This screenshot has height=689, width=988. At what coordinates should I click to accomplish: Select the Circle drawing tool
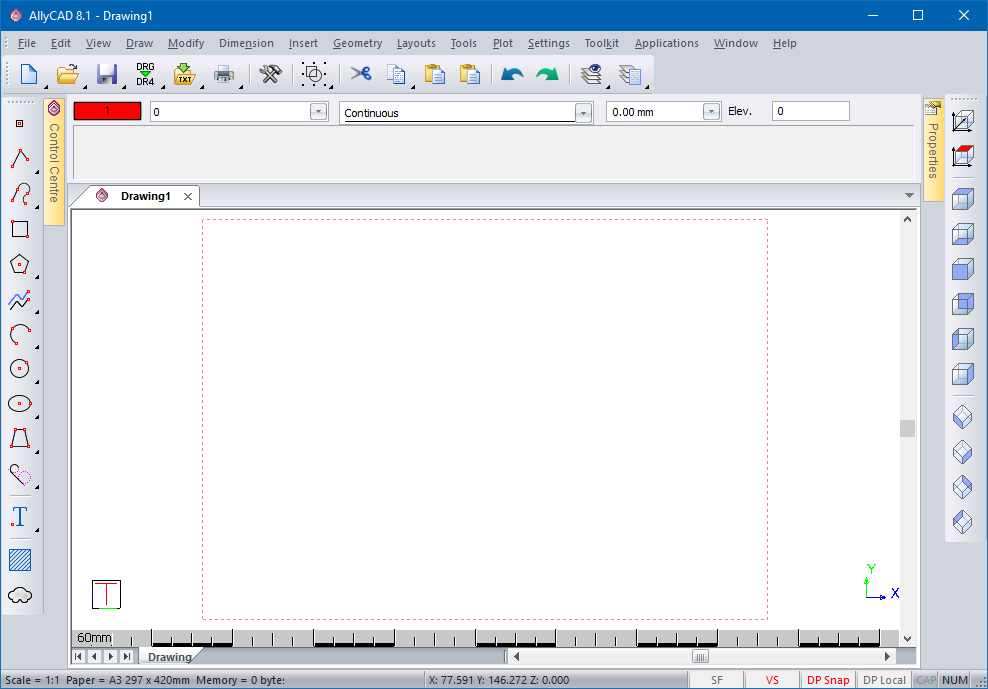(20, 369)
